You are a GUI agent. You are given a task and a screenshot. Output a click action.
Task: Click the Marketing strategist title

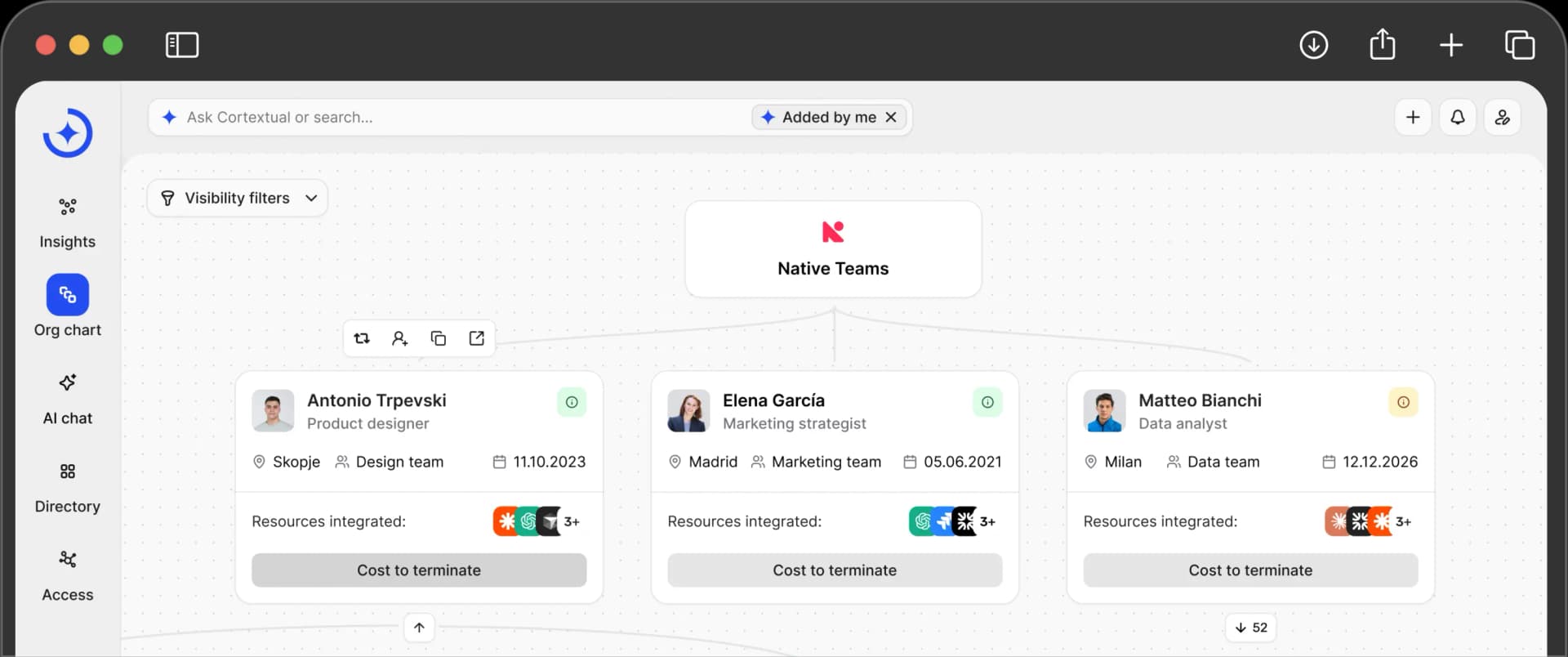tap(794, 423)
